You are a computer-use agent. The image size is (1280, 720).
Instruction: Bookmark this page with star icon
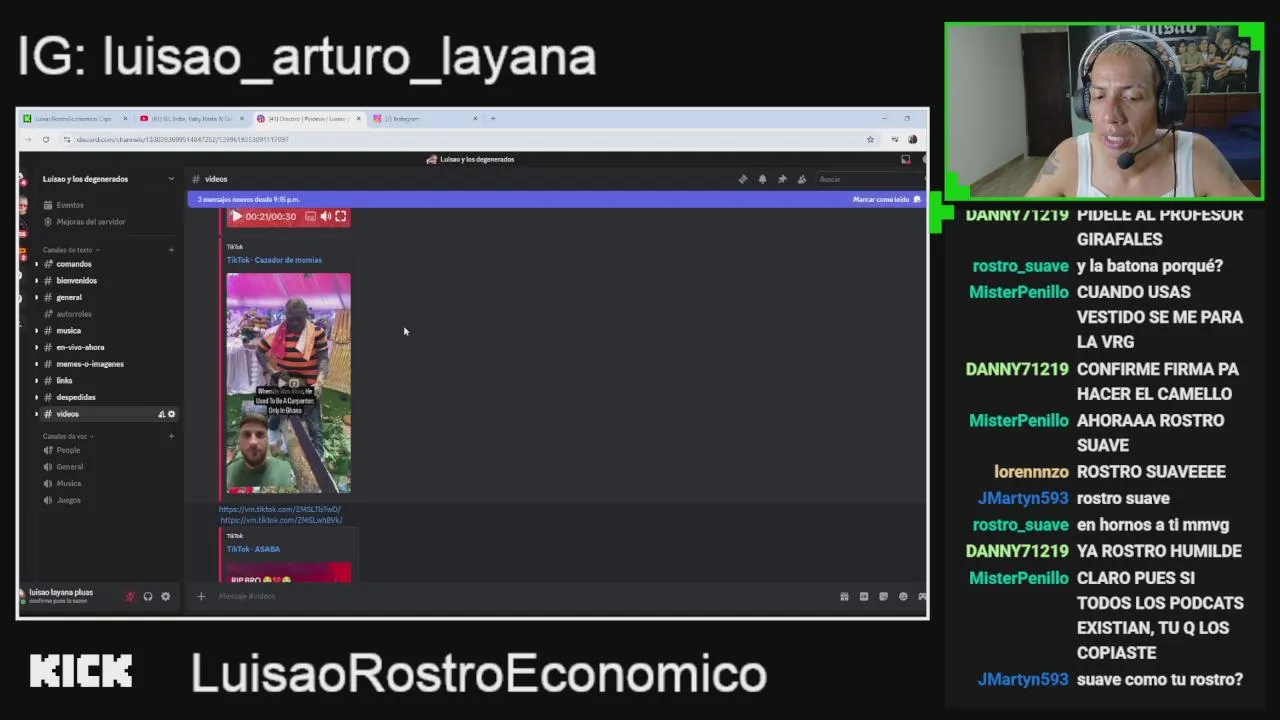click(870, 139)
